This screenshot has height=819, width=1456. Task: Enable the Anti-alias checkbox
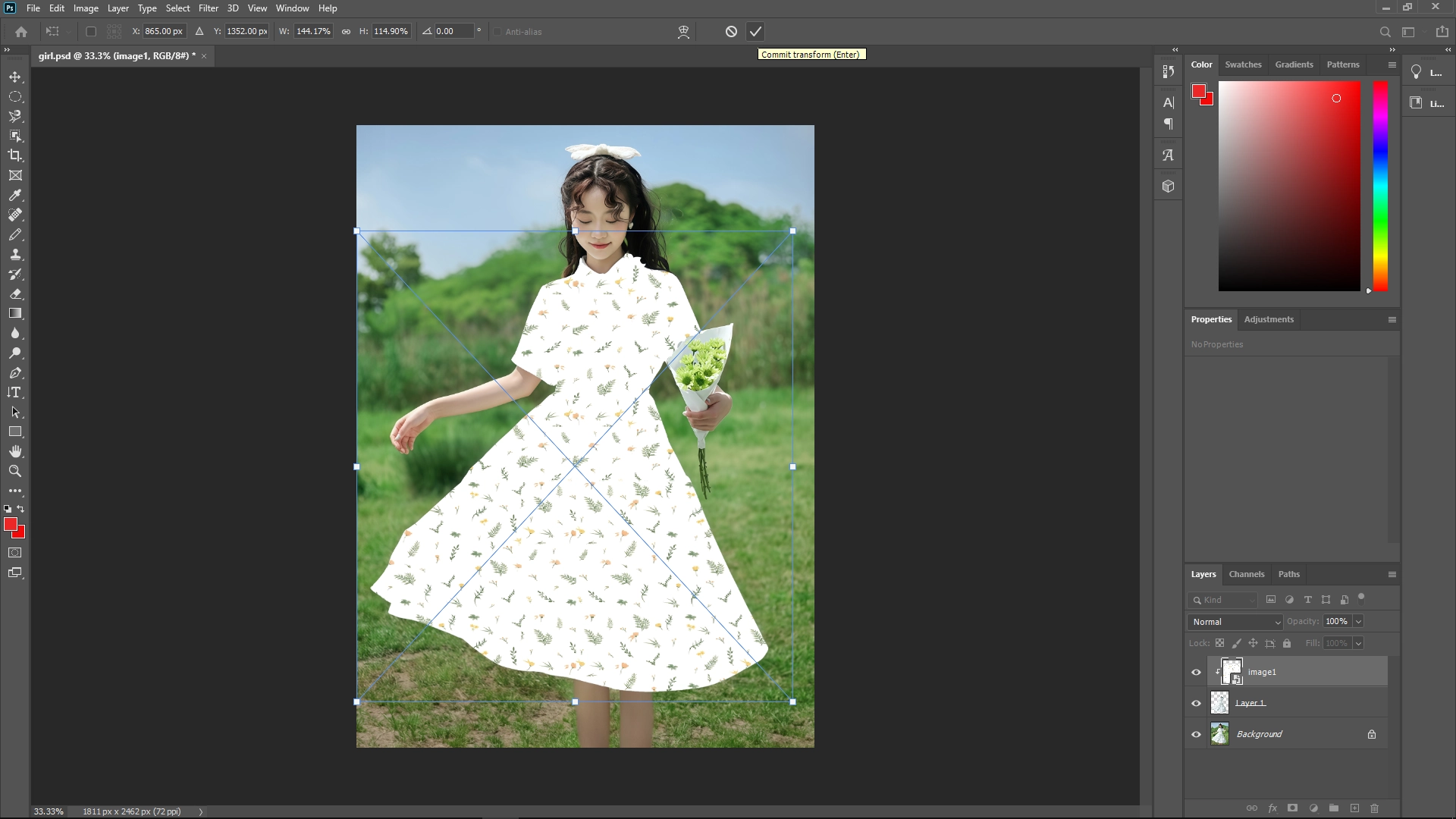(497, 31)
